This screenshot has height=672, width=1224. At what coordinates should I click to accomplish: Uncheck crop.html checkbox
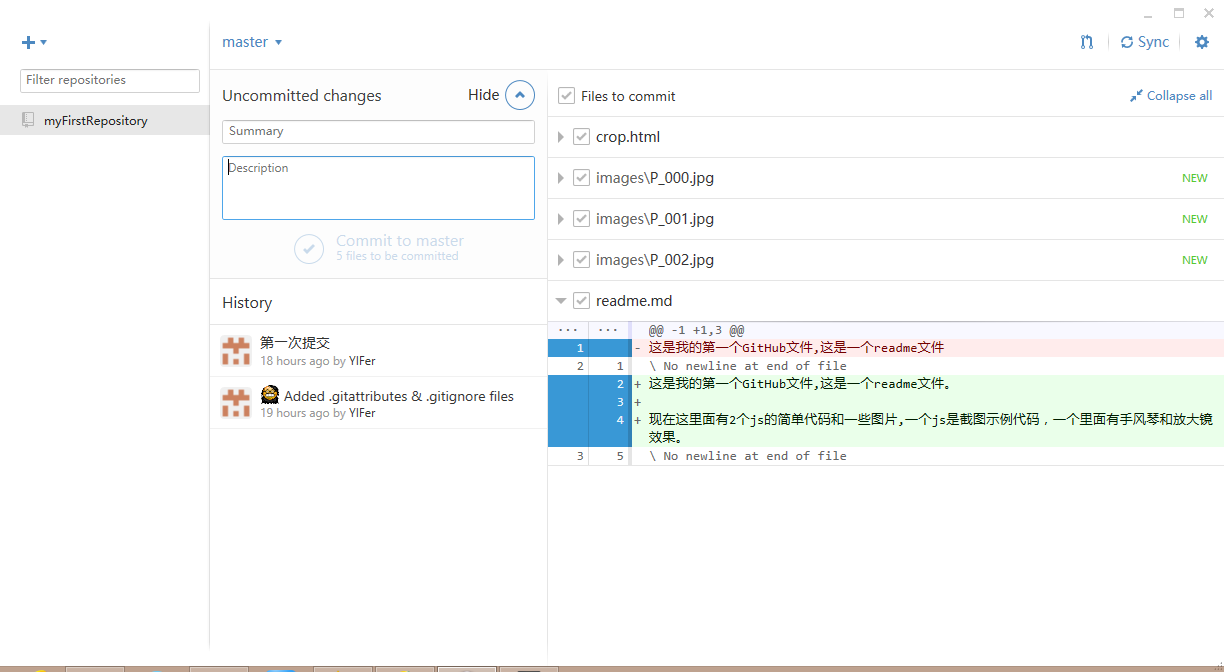[581, 137]
